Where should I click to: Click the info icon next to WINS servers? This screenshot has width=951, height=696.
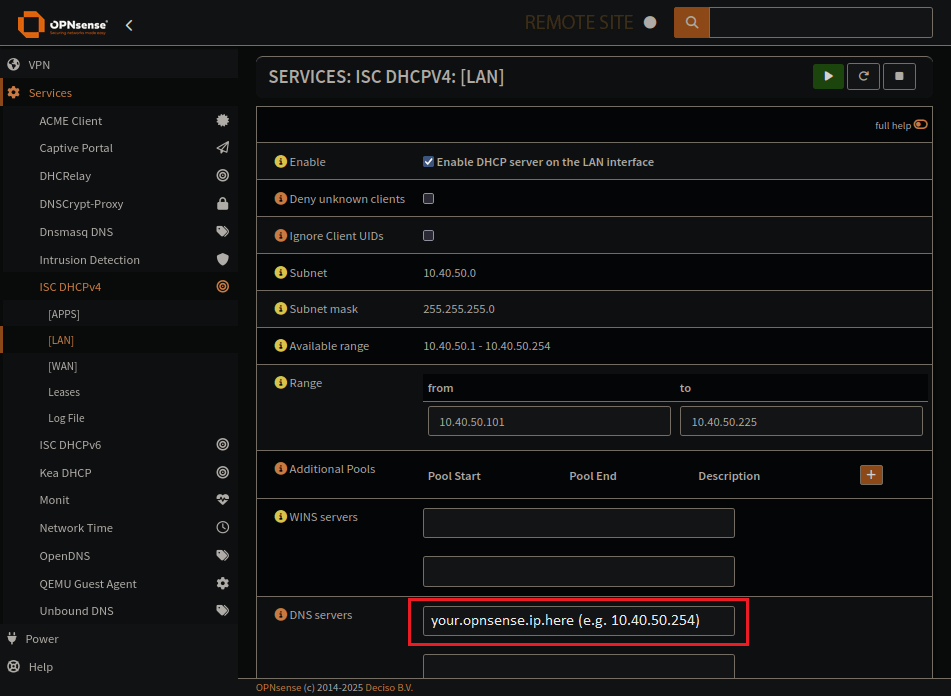point(280,516)
